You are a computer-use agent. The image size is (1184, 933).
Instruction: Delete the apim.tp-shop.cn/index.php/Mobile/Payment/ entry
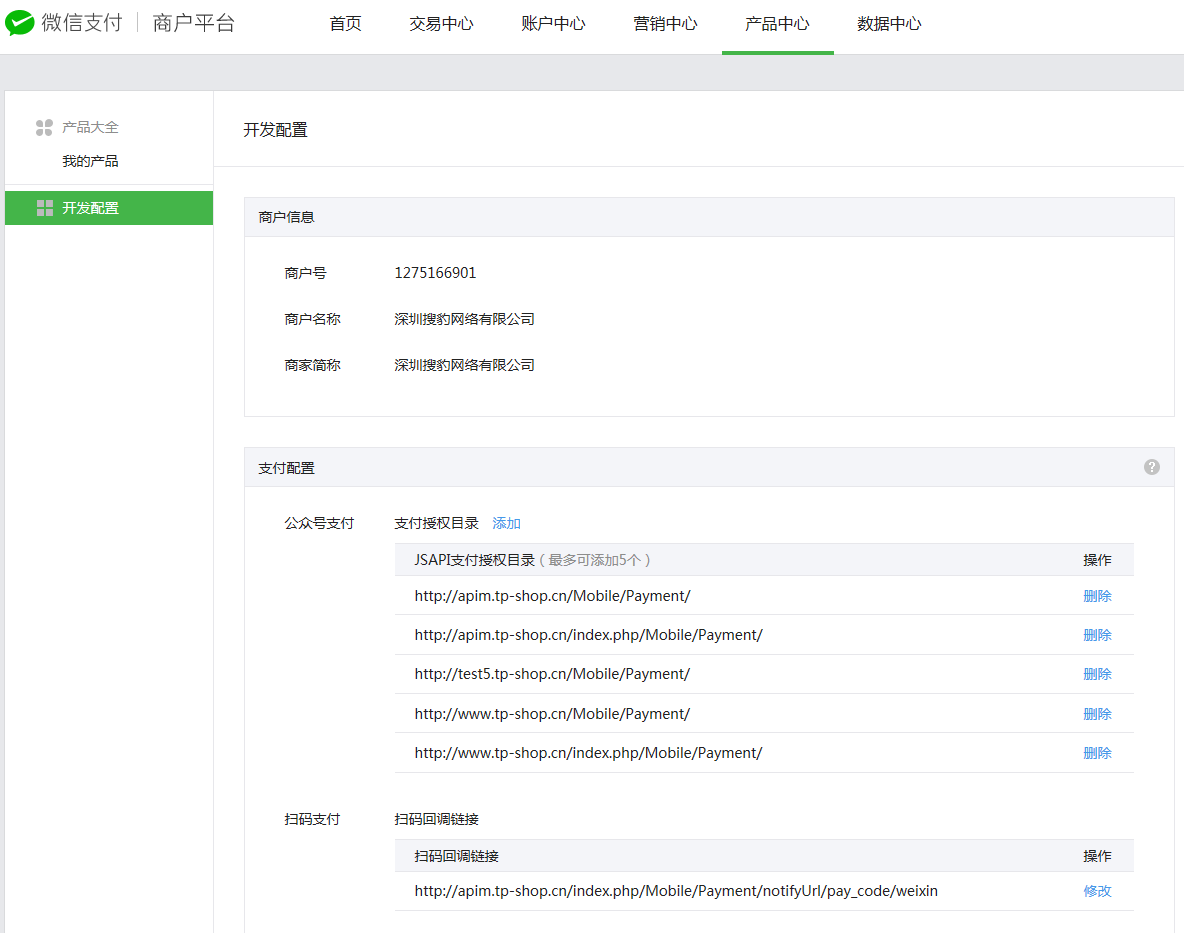[1097, 635]
